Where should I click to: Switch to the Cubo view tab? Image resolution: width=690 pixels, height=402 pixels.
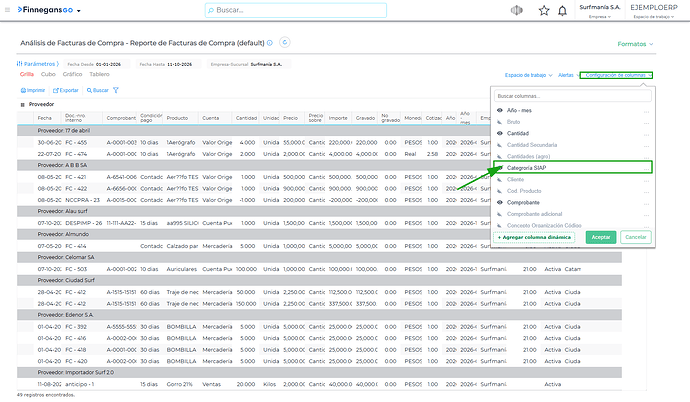click(48, 74)
